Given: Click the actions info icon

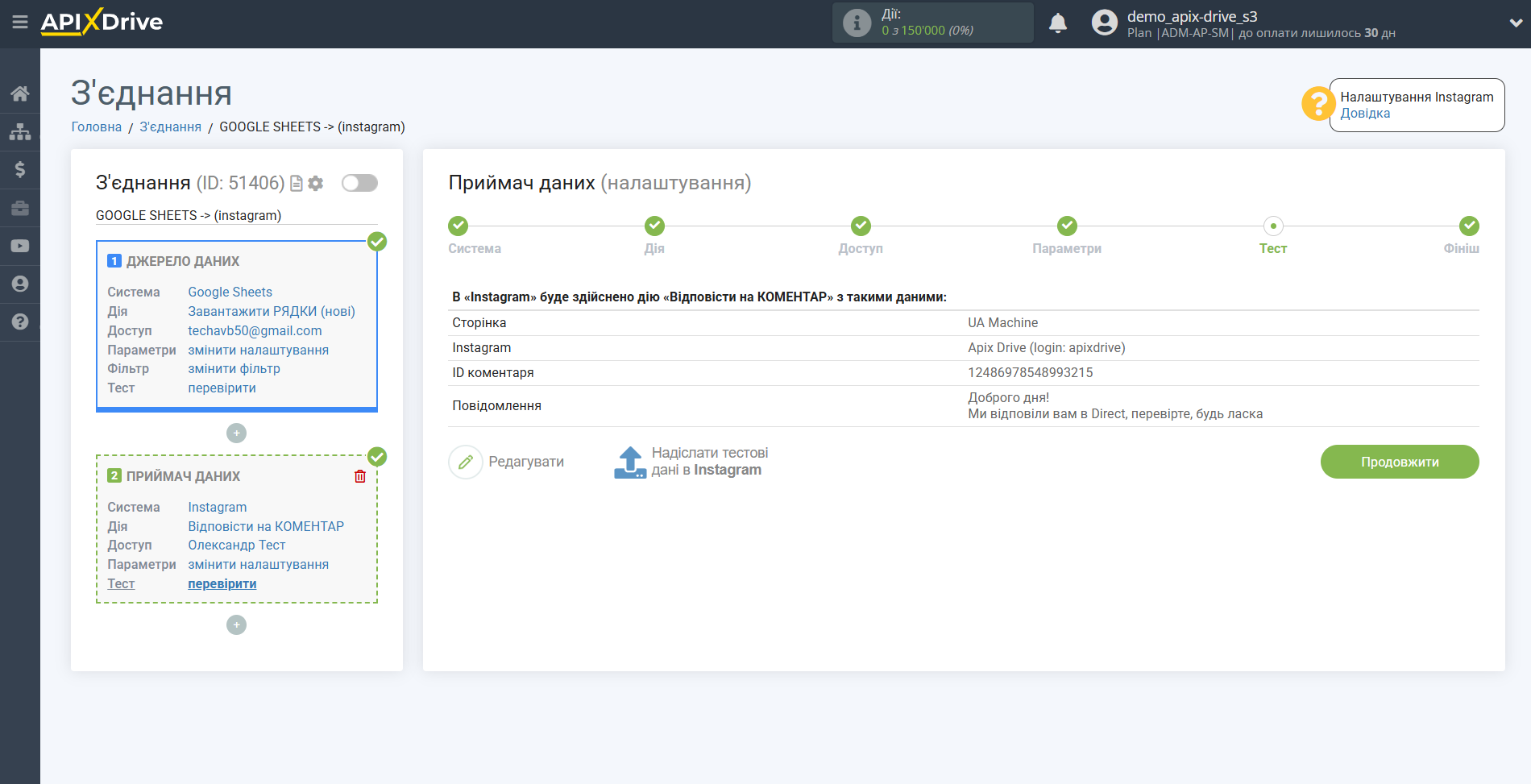Looking at the screenshot, I should click(857, 23).
